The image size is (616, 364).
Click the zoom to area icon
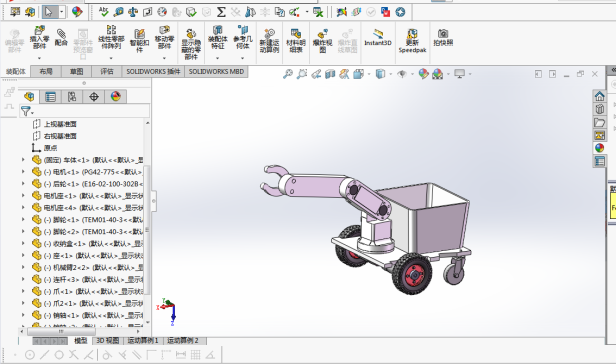[x=302, y=74]
